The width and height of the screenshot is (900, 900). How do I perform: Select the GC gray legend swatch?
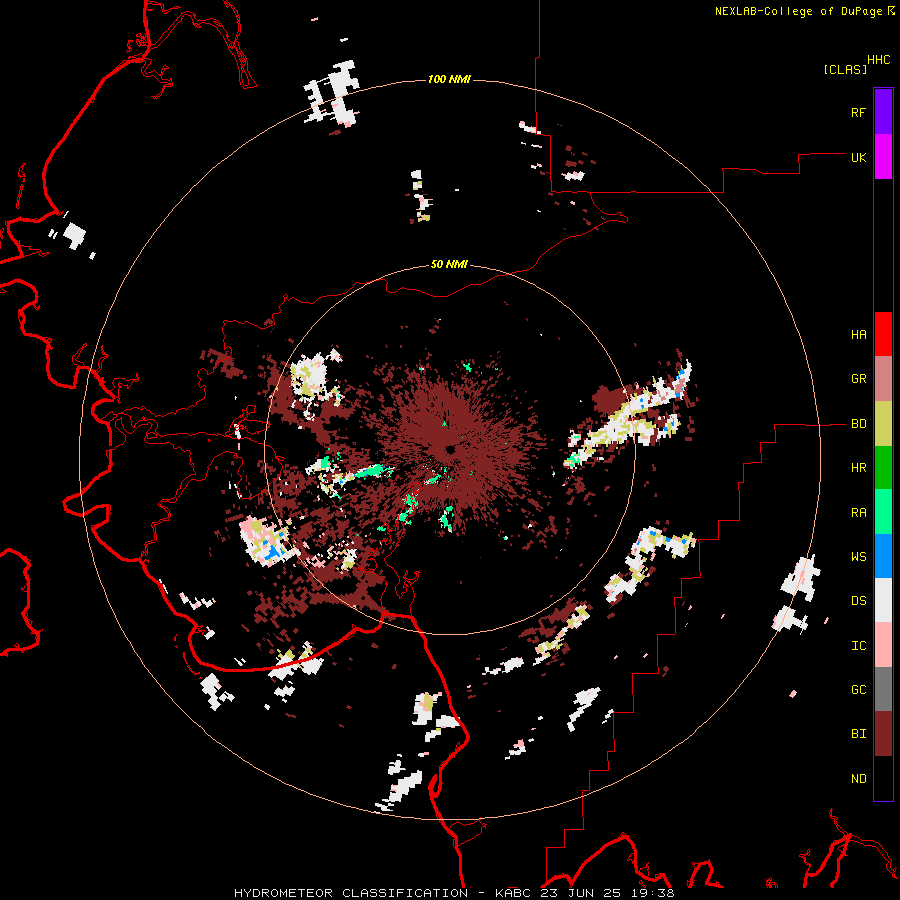[x=883, y=689]
